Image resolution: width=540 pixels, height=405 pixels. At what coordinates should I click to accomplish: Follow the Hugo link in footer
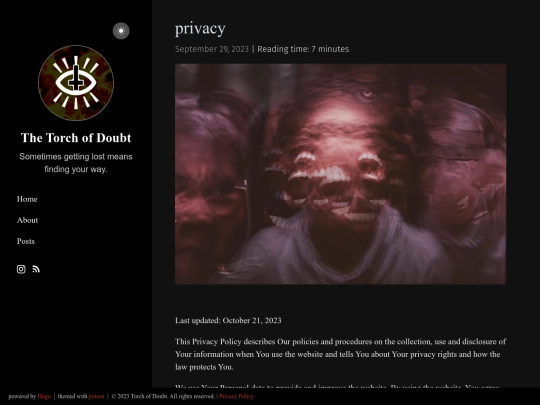44,396
